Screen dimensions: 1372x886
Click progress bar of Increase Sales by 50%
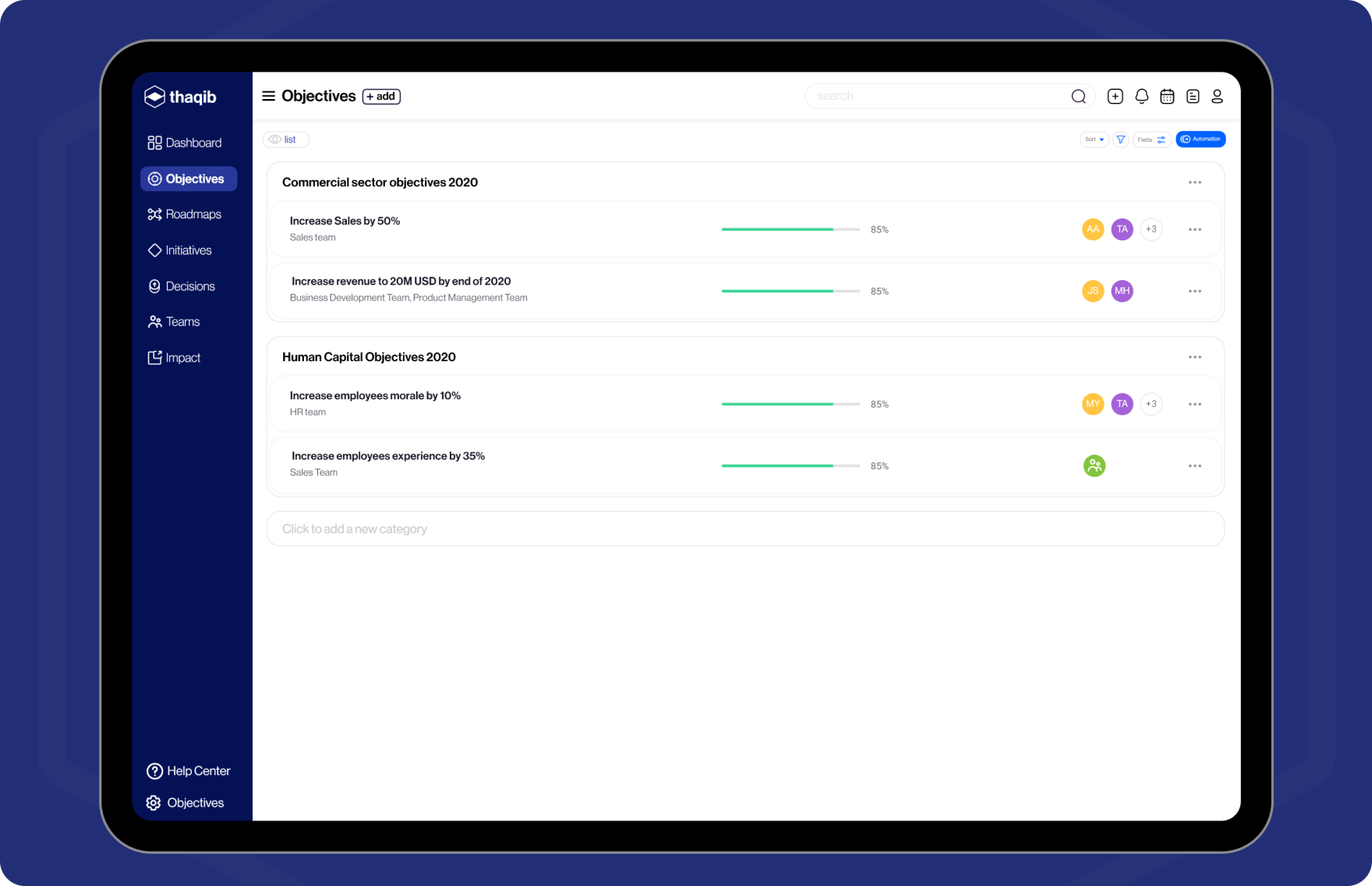pyautogui.click(x=790, y=229)
